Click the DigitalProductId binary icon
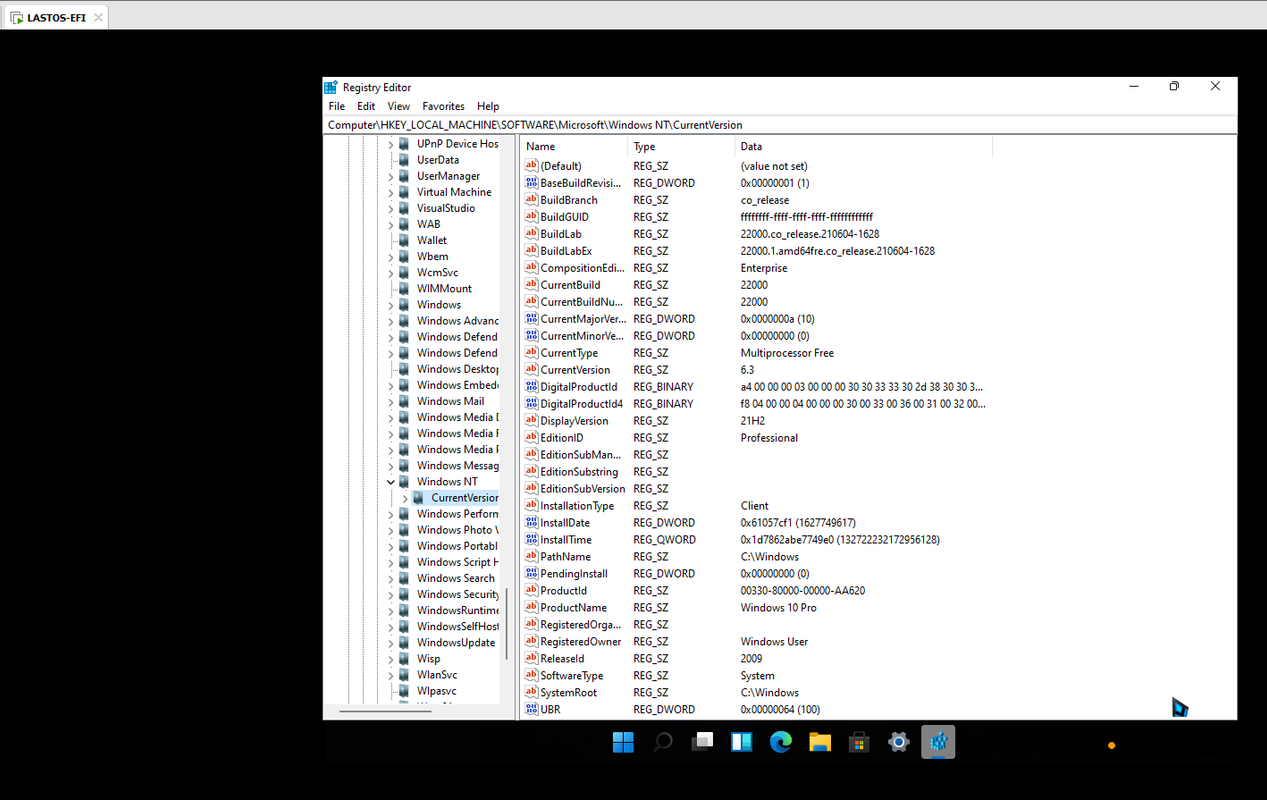 click(531, 386)
